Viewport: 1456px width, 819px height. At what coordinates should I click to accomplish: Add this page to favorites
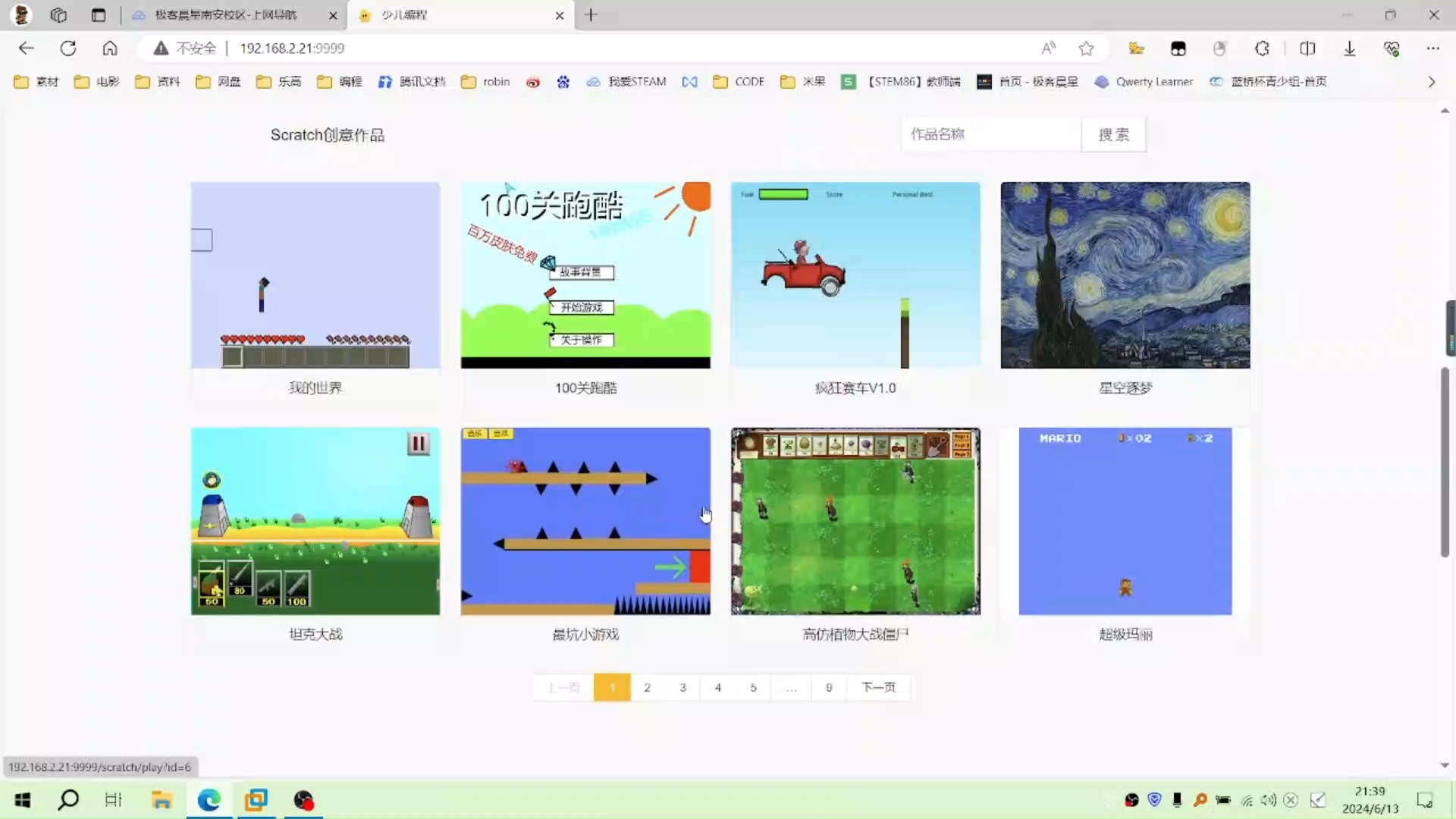click(x=1086, y=49)
